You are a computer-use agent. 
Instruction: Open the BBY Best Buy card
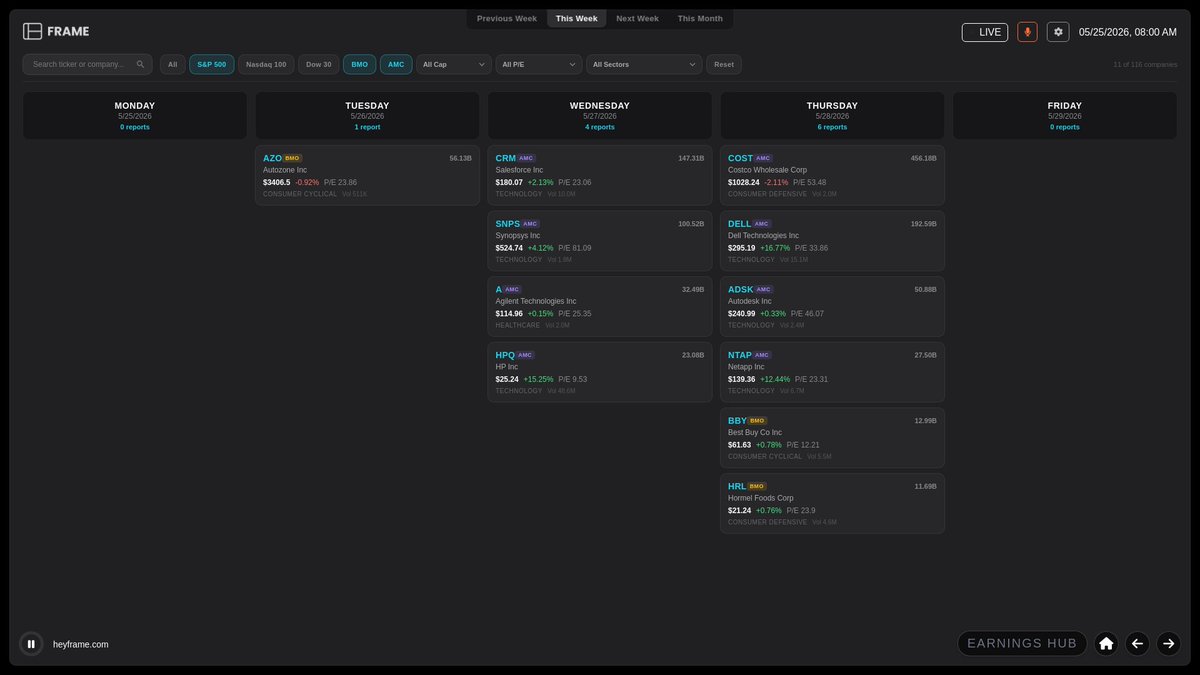[832, 438]
